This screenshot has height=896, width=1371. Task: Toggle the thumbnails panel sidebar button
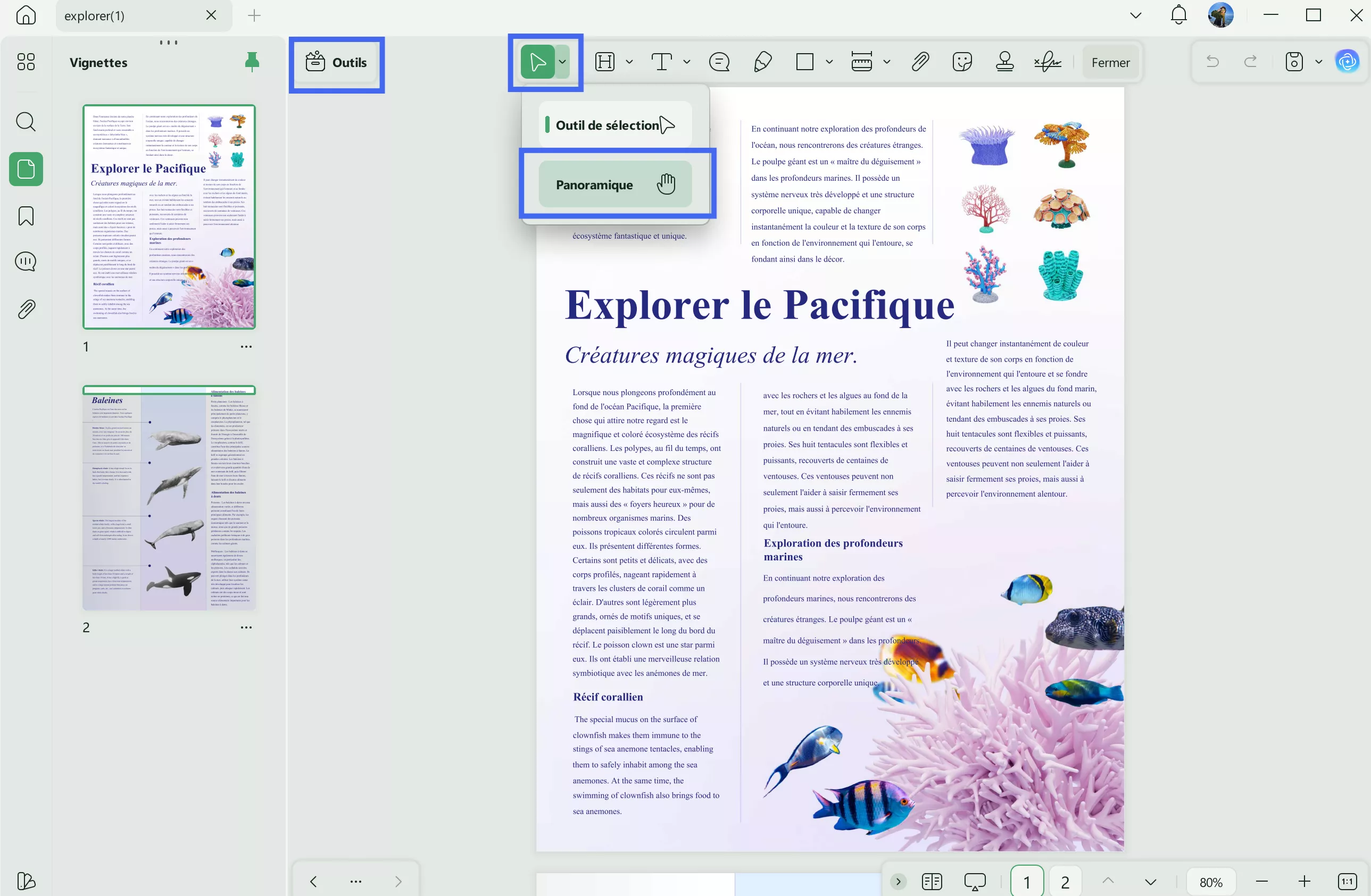point(26,169)
